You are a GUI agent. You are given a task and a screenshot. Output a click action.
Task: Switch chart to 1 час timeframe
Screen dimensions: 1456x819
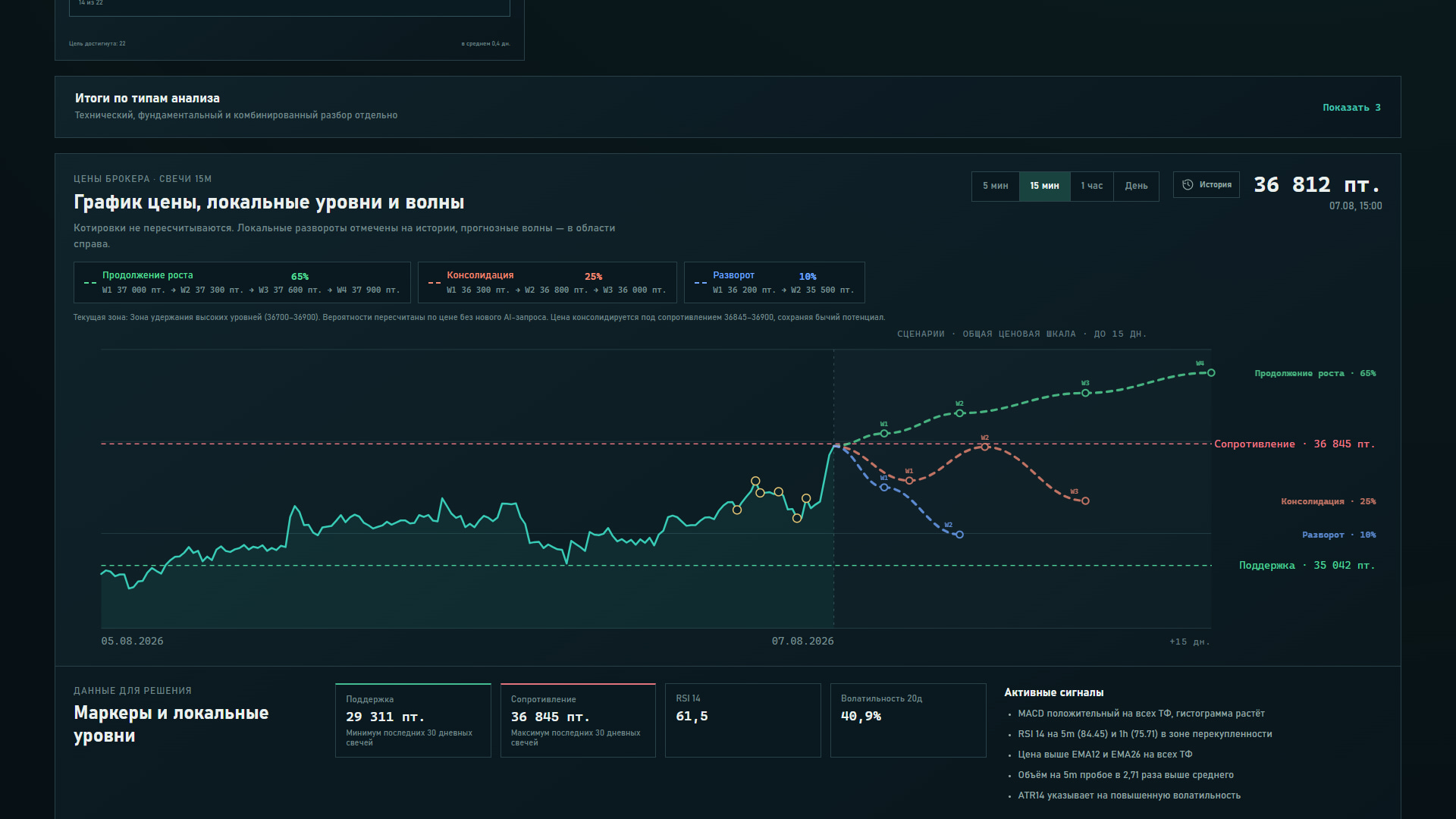point(1091,186)
